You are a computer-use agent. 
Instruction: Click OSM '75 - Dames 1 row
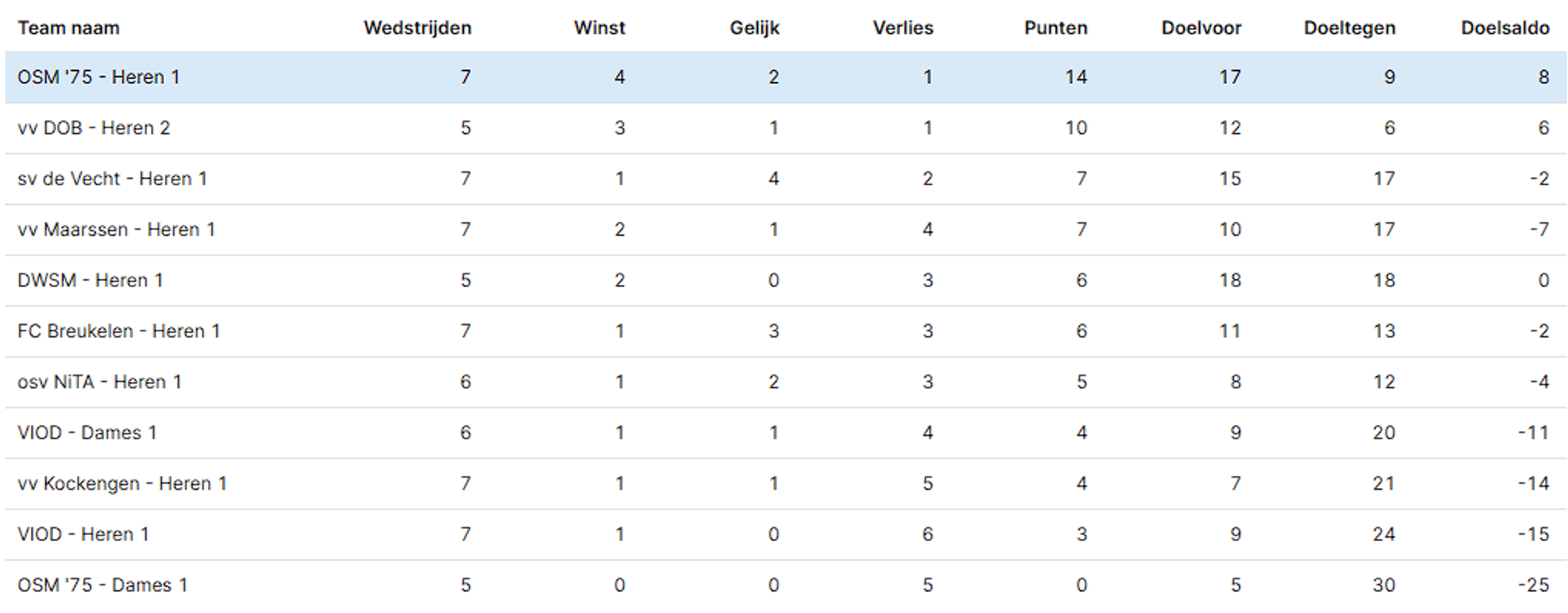click(x=786, y=585)
